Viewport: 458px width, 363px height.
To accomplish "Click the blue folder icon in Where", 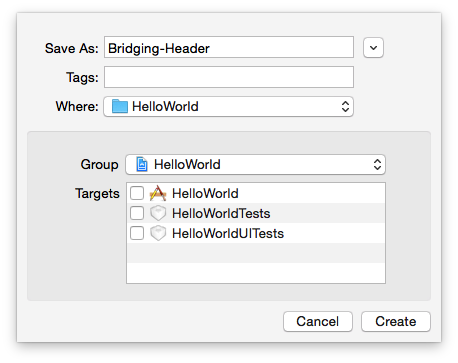I will coord(120,107).
